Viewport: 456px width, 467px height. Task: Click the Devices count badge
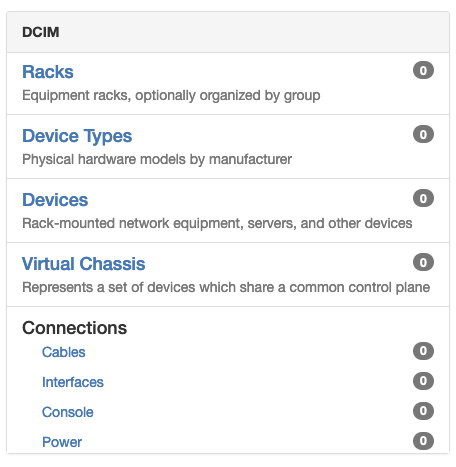[x=423, y=198]
